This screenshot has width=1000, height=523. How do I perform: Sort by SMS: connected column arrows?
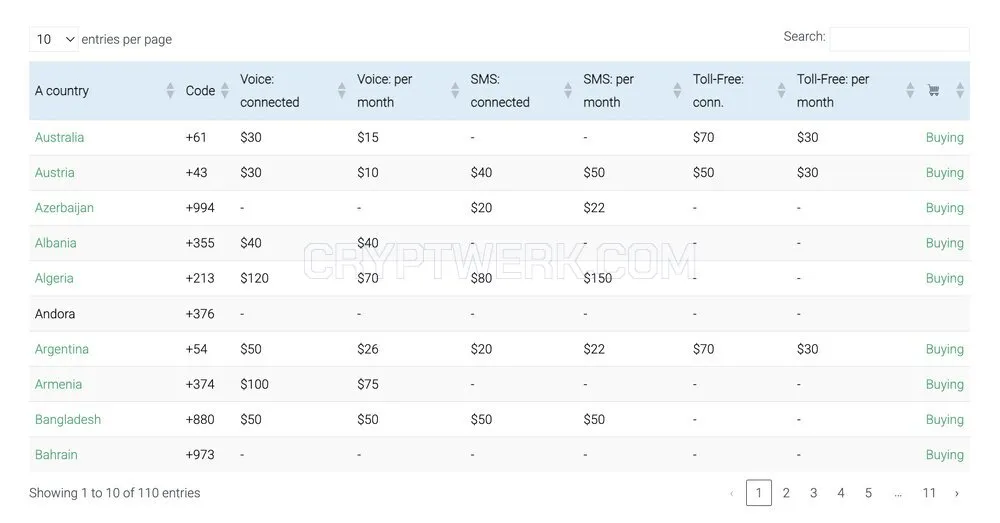pyautogui.click(x=568, y=91)
